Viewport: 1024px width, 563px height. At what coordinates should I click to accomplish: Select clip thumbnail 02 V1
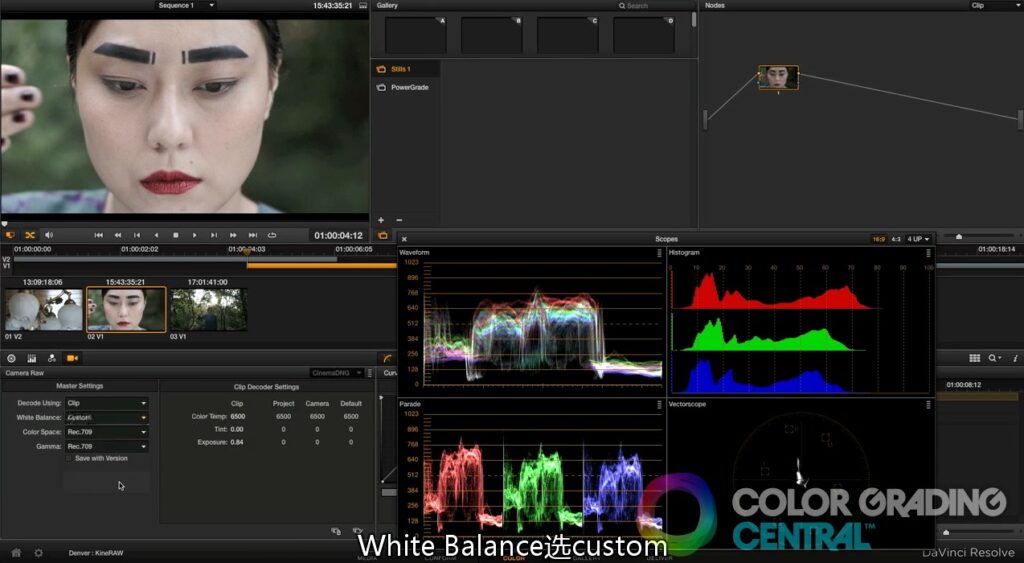pyautogui.click(x=126, y=310)
